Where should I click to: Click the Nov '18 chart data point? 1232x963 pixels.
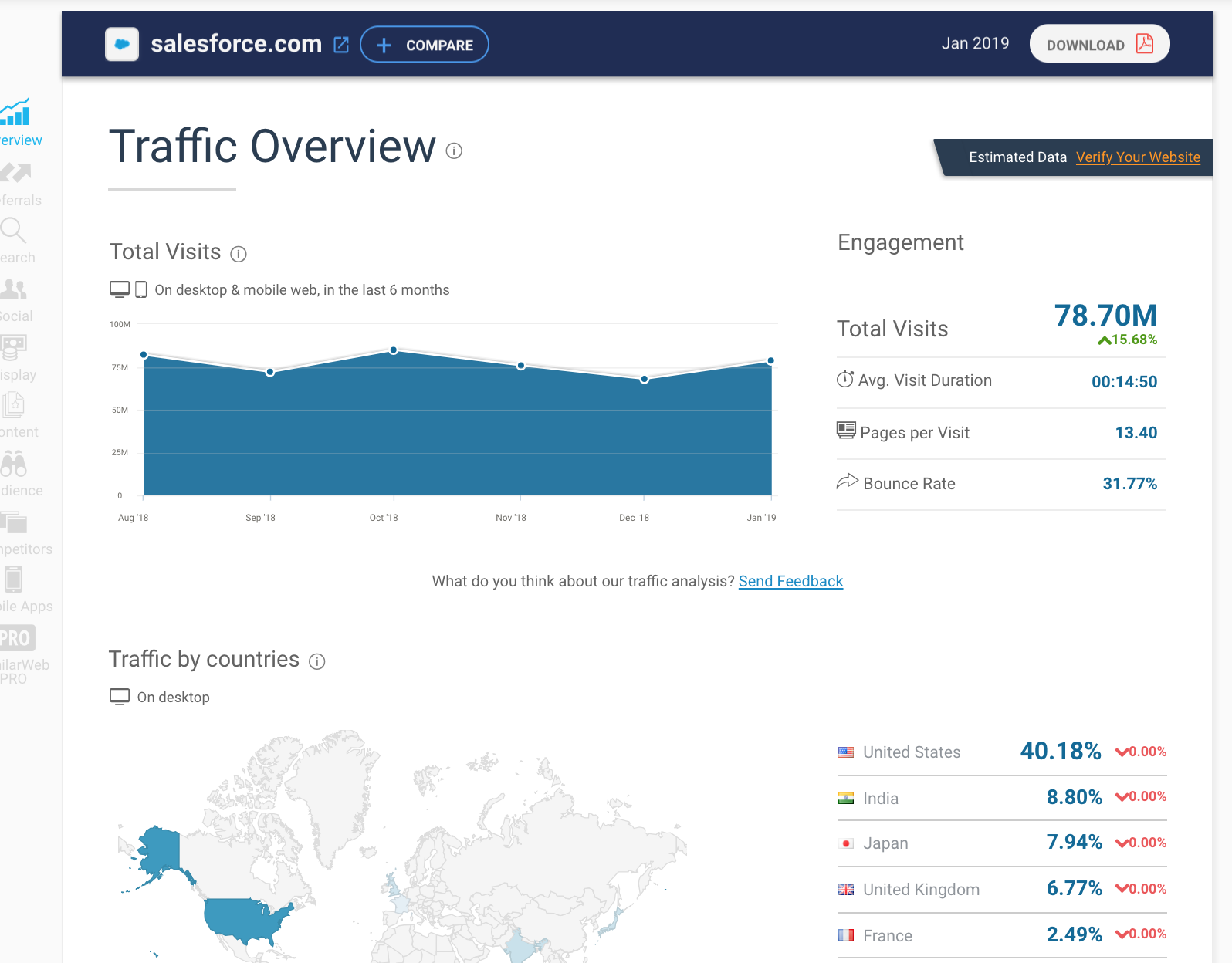(x=521, y=366)
